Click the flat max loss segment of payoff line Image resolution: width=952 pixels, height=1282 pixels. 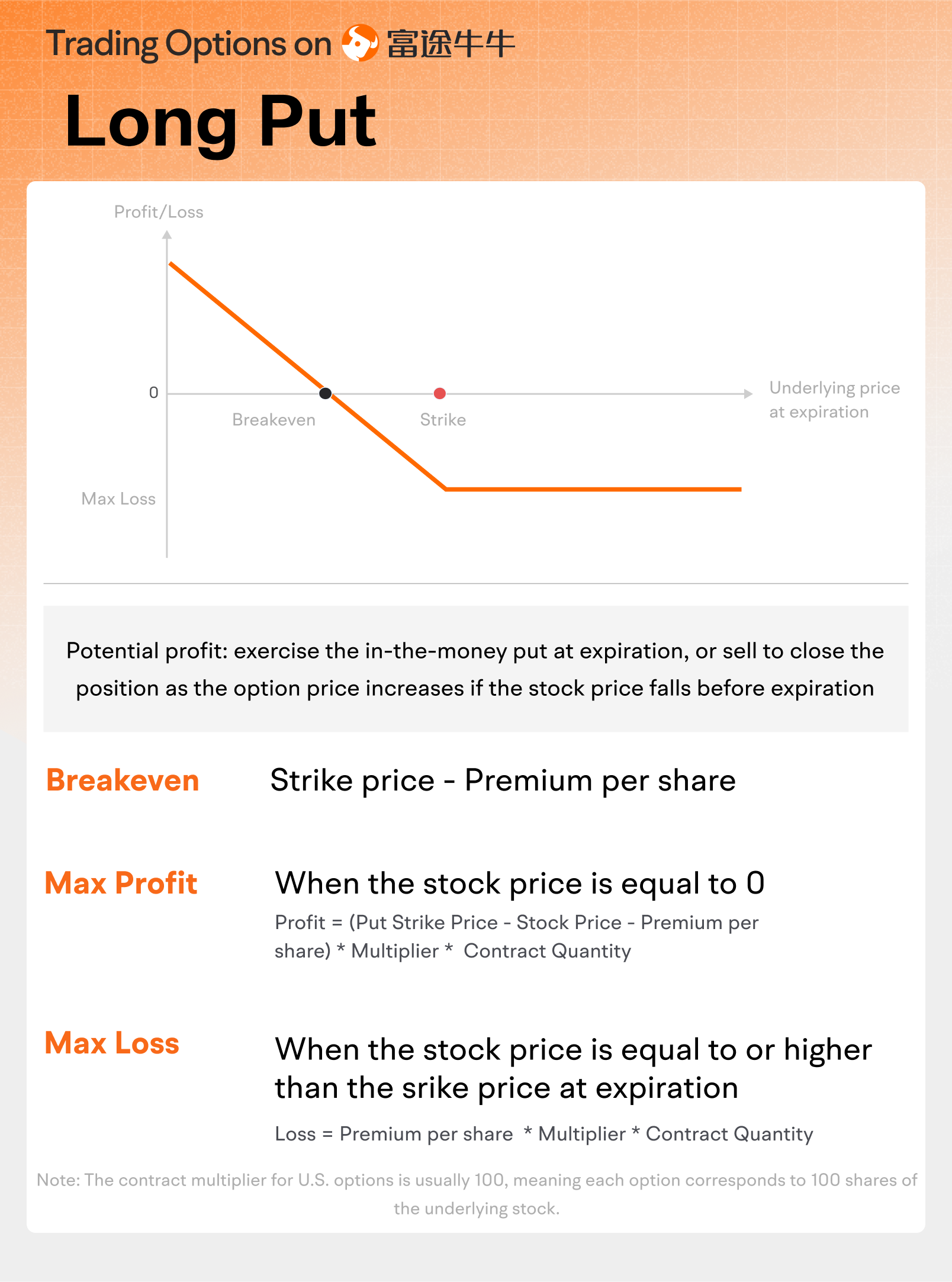(593, 489)
